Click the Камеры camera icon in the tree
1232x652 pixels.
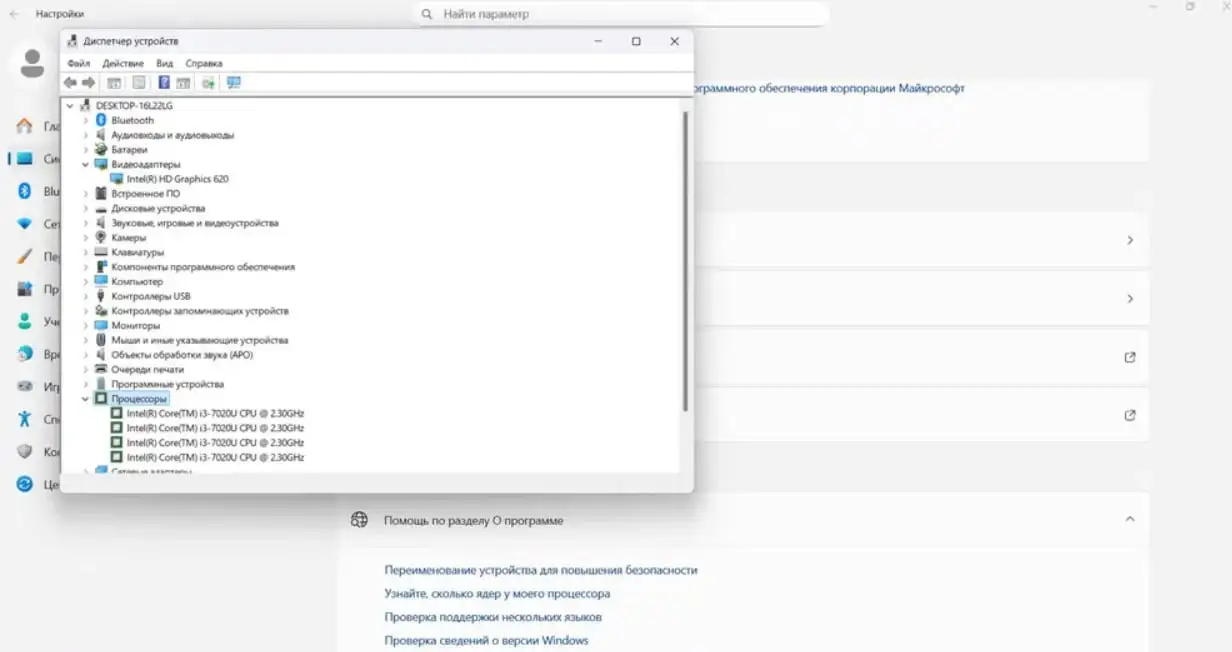[100, 237]
